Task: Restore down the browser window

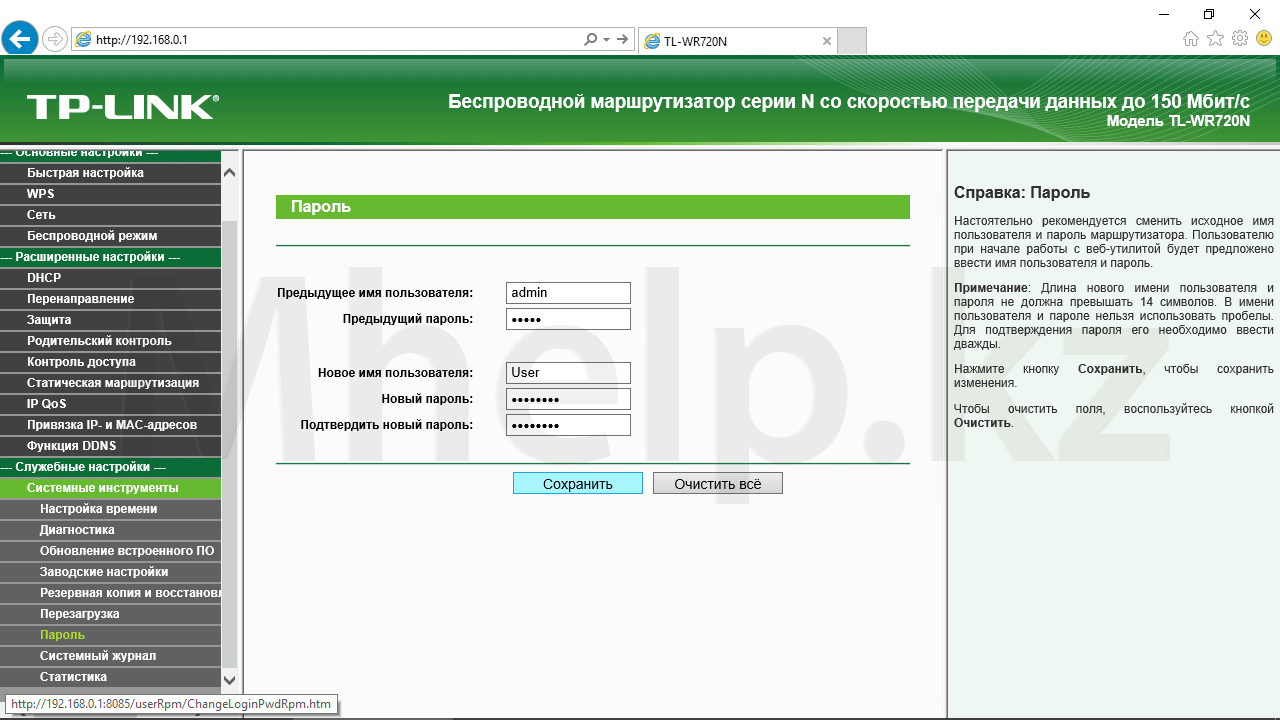Action: click(1209, 13)
